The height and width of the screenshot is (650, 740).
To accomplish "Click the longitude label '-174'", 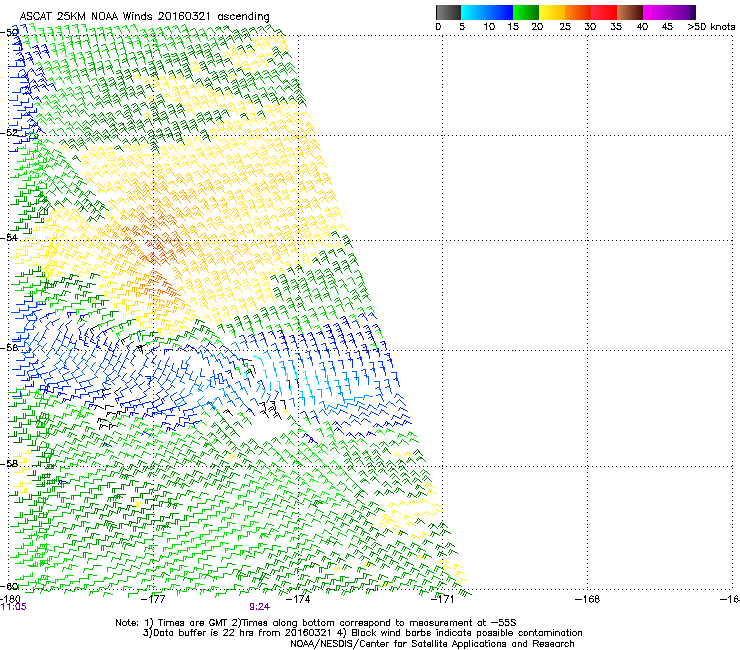I will [298, 599].
